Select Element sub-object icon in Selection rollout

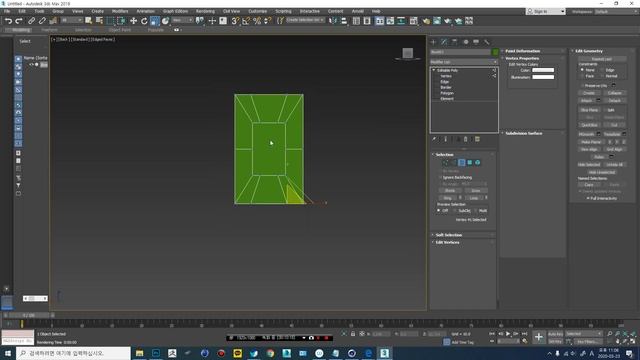pos(478,162)
